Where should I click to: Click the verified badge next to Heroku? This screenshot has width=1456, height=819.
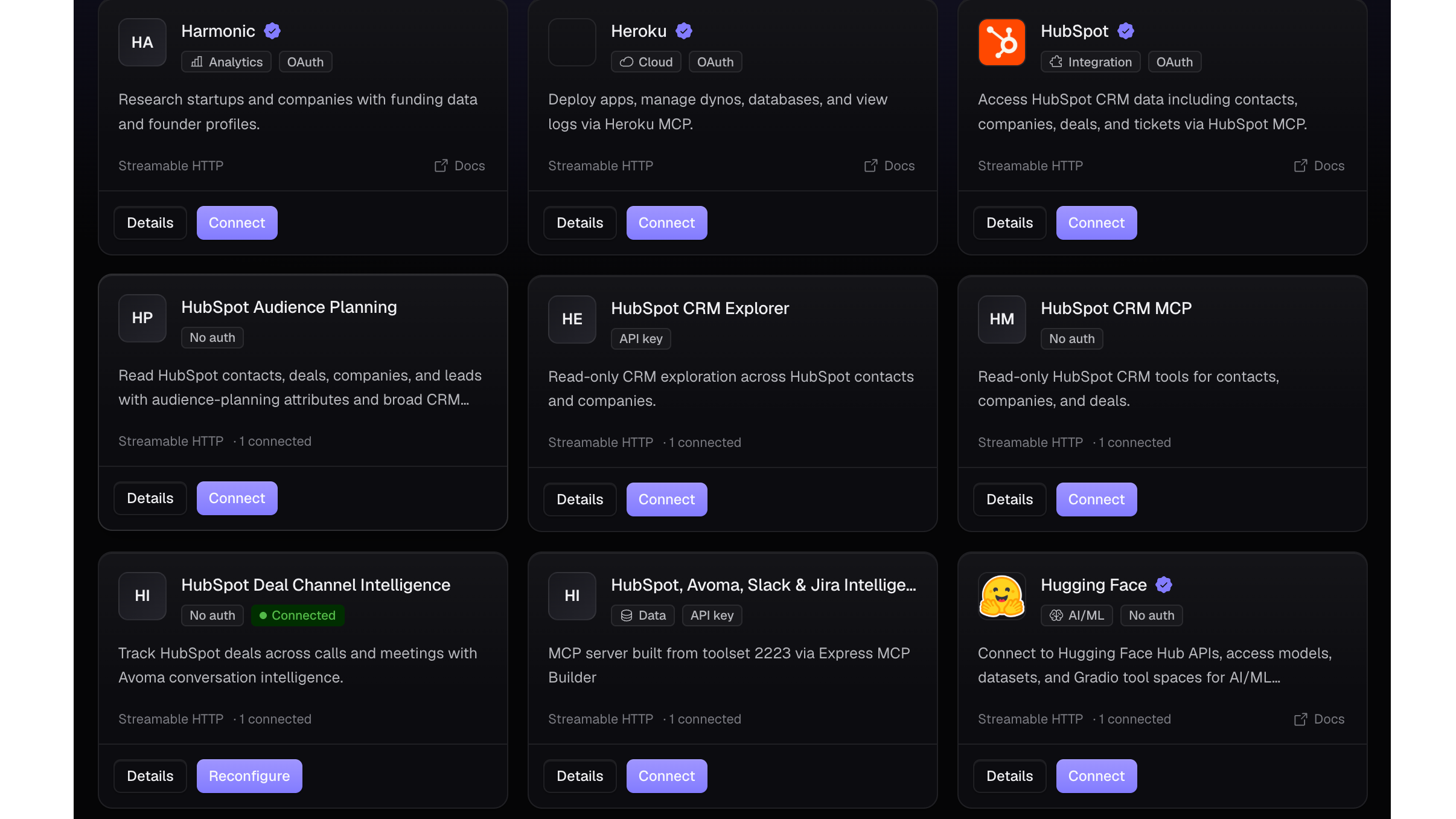point(684,31)
